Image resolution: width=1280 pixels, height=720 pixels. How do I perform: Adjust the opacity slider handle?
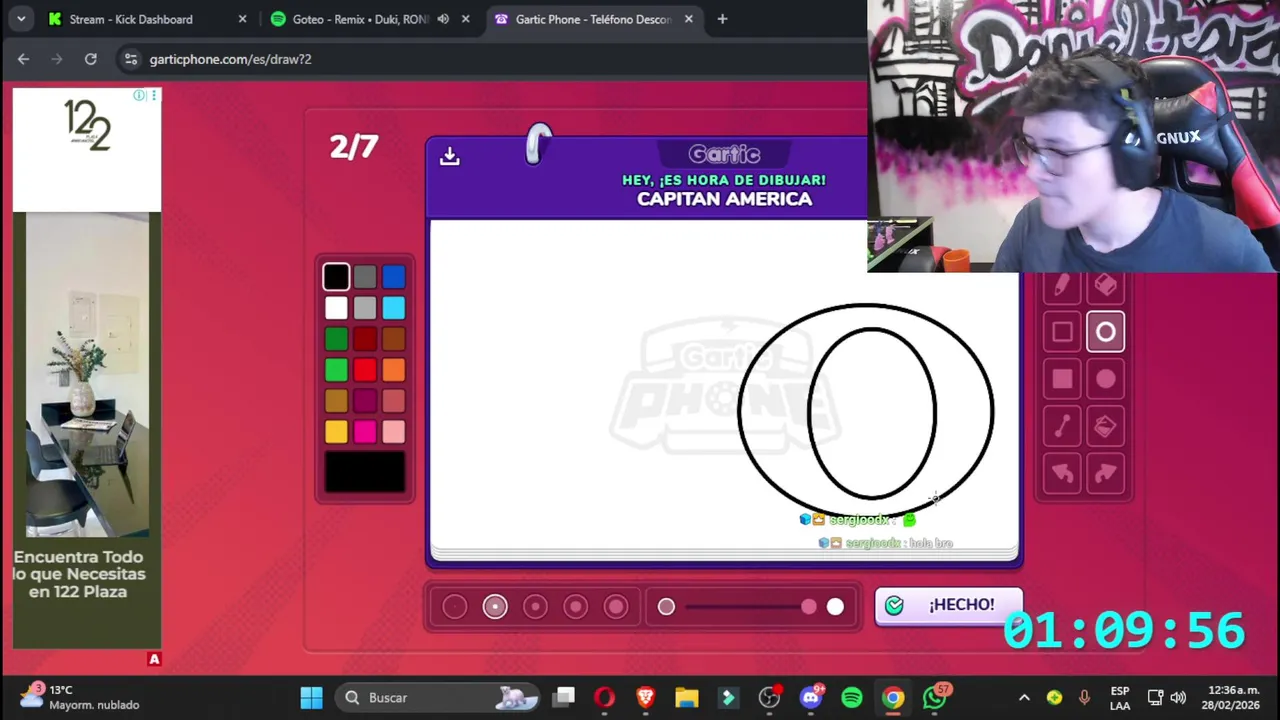(x=808, y=607)
